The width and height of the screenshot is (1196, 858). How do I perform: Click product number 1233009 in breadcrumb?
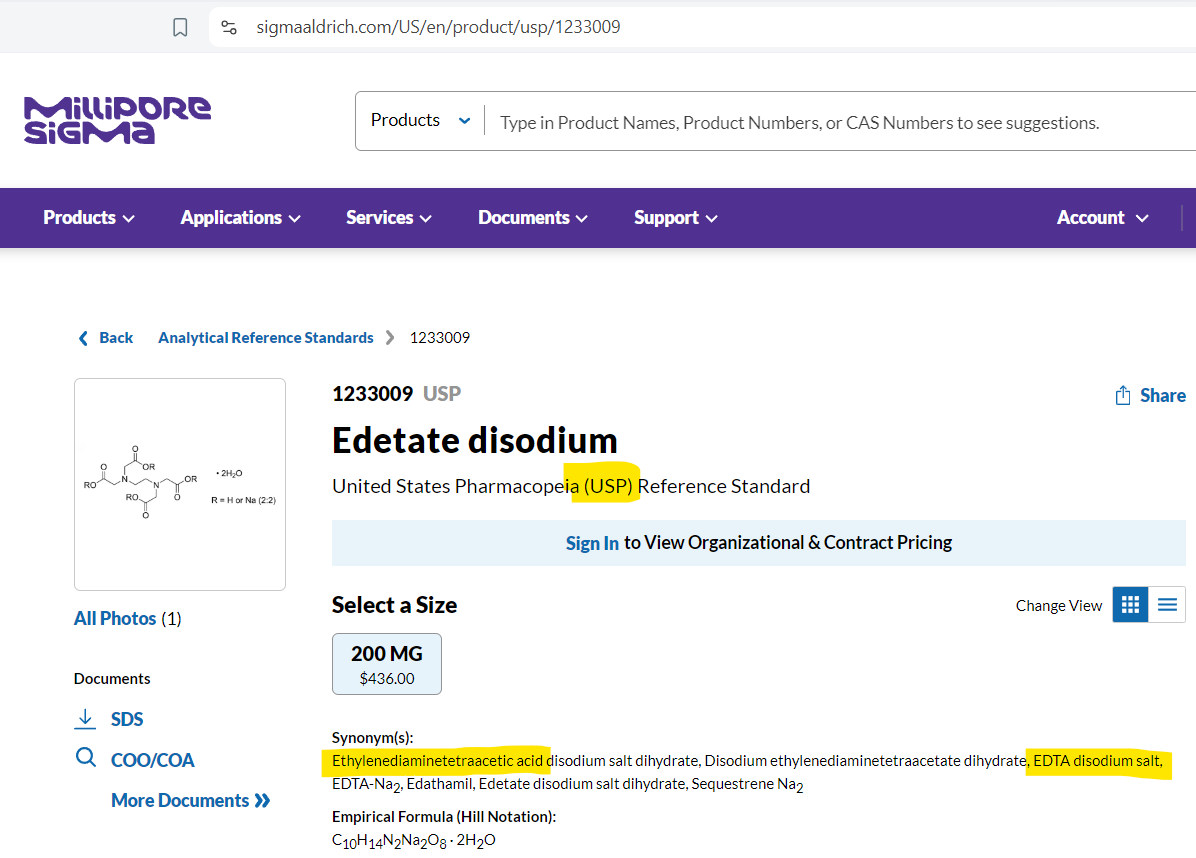tap(440, 338)
